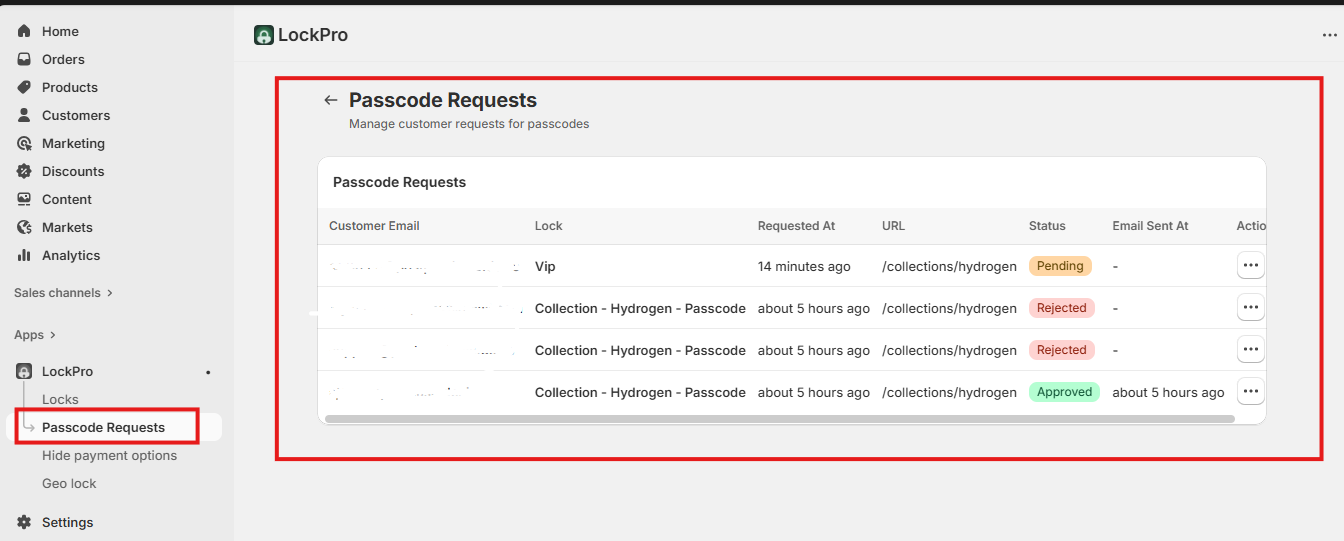Image resolution: width=1344 pixels, height=541 pixels.
Task: Click the Products tag icon
Action: coord(24,87)
